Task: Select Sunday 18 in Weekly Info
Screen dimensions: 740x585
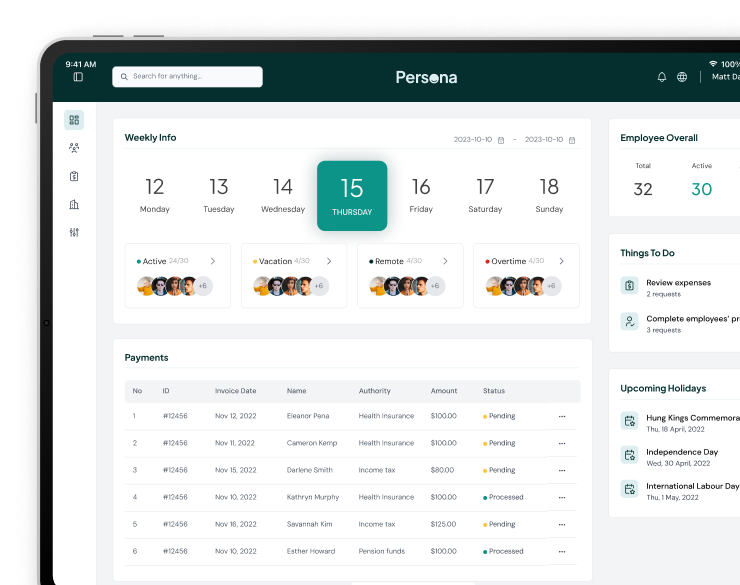Action: pyautogui.click(x=549, y=195)
